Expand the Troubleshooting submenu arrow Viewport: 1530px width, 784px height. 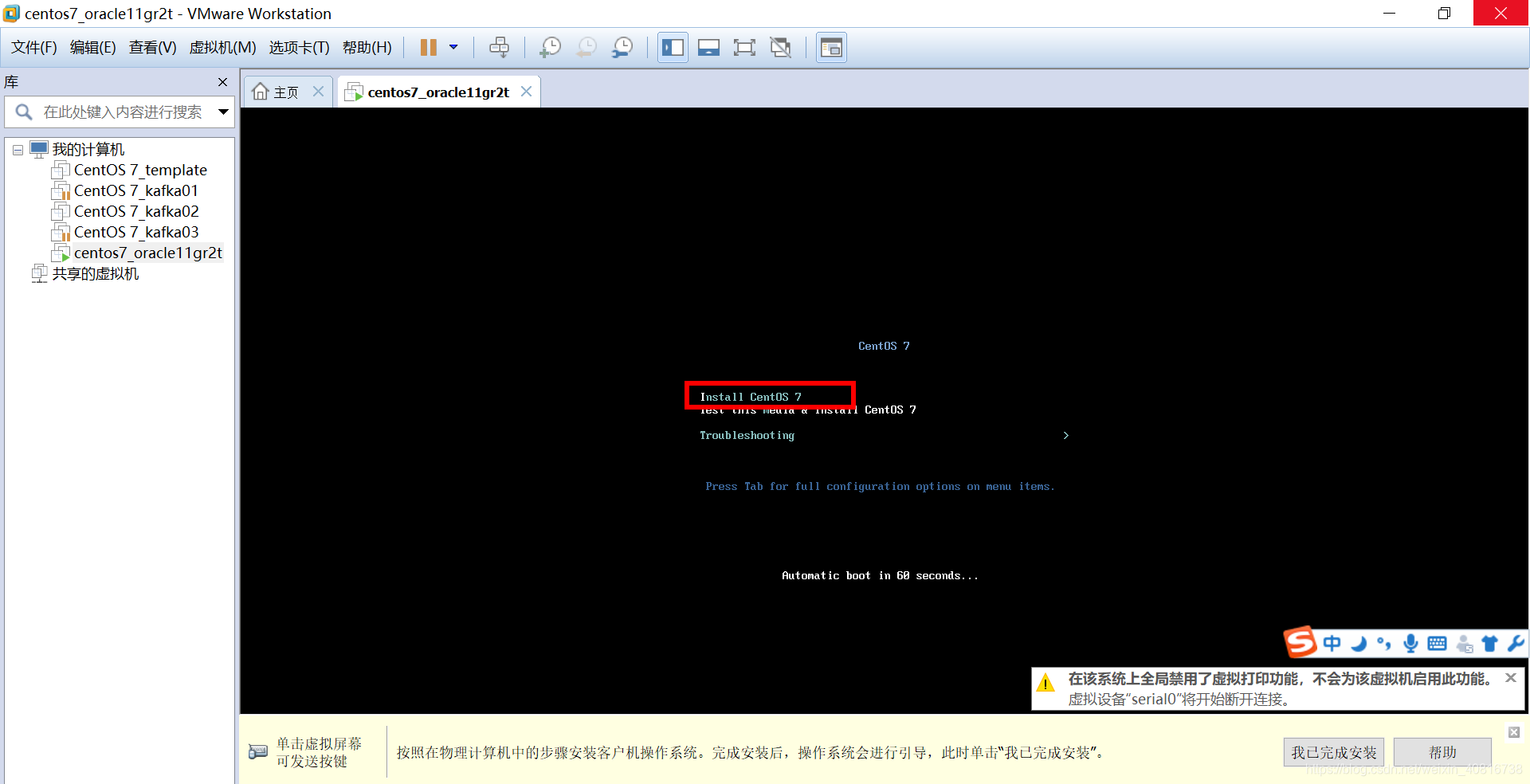(1065, 435)
